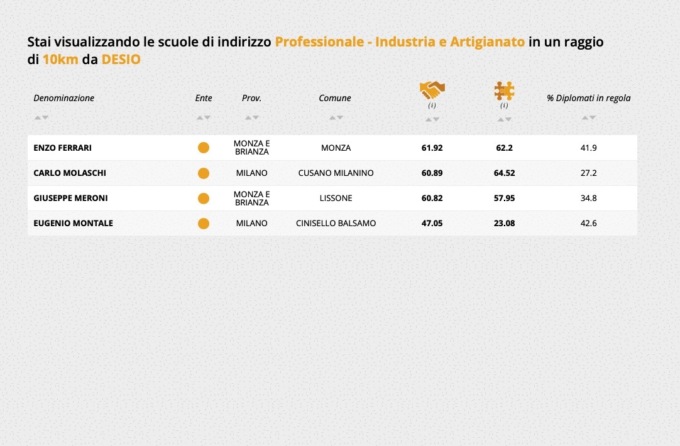680x446 pixels.
Task: Click the 34.8 diplomati percentage
Action: pyautogui.click(x=588, y=198)
